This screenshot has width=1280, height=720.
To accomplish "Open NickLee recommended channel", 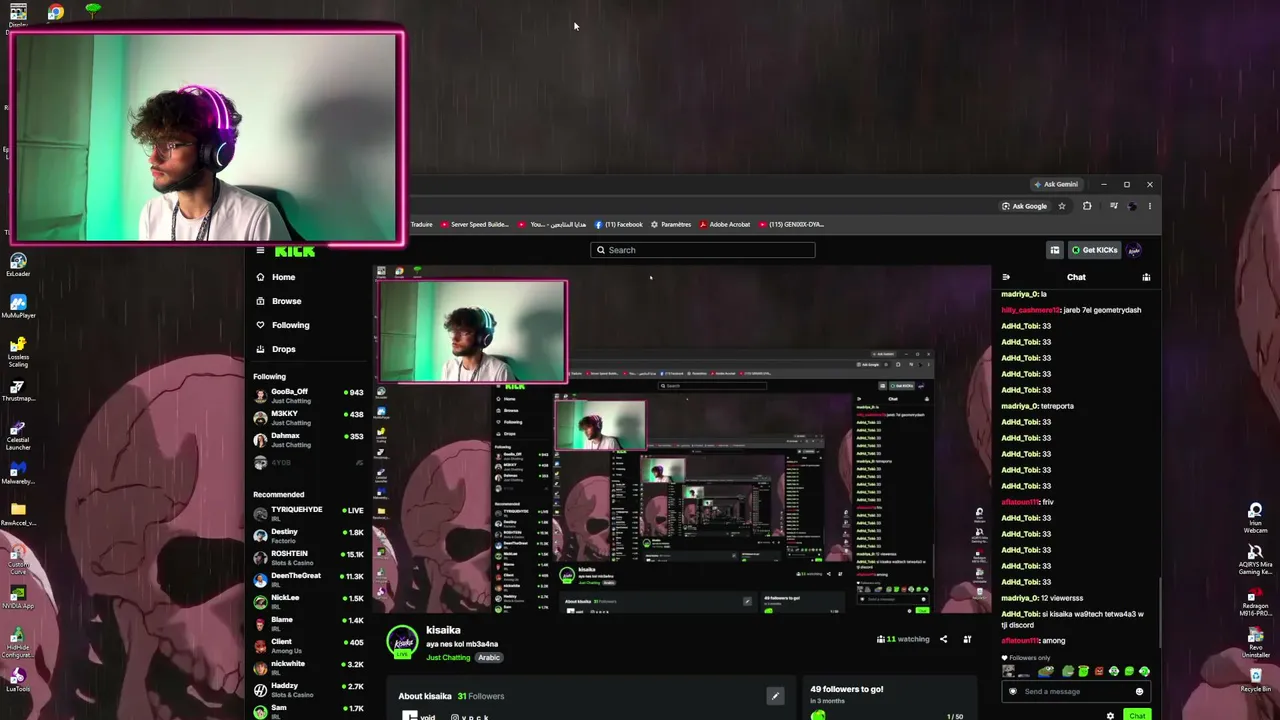I will [309, 602].
